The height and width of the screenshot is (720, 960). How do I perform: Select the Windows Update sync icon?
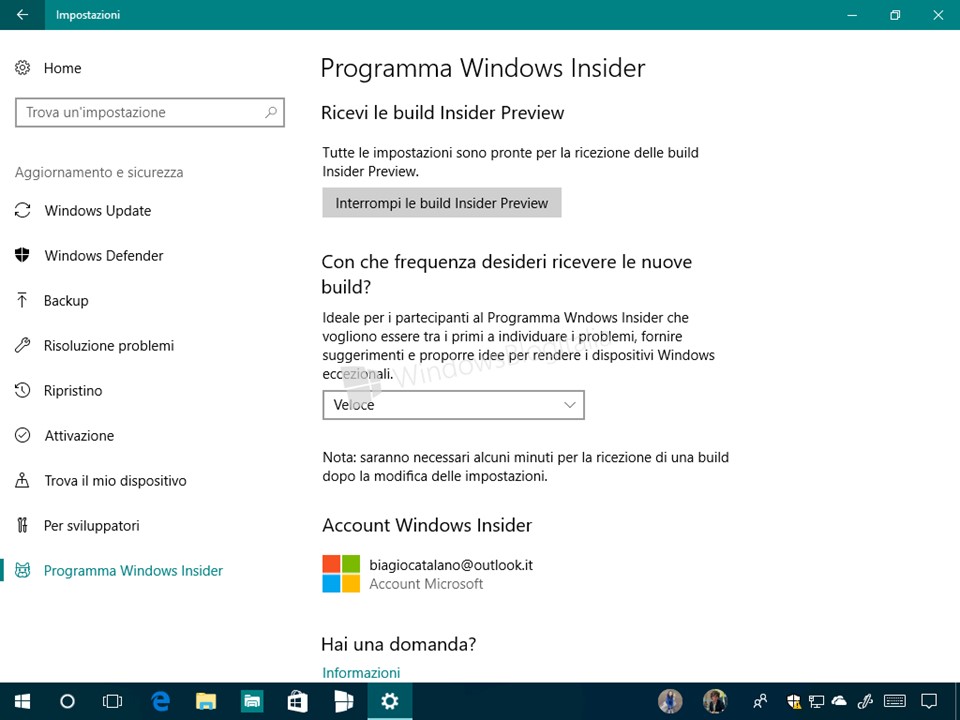(x=23, y=211)
